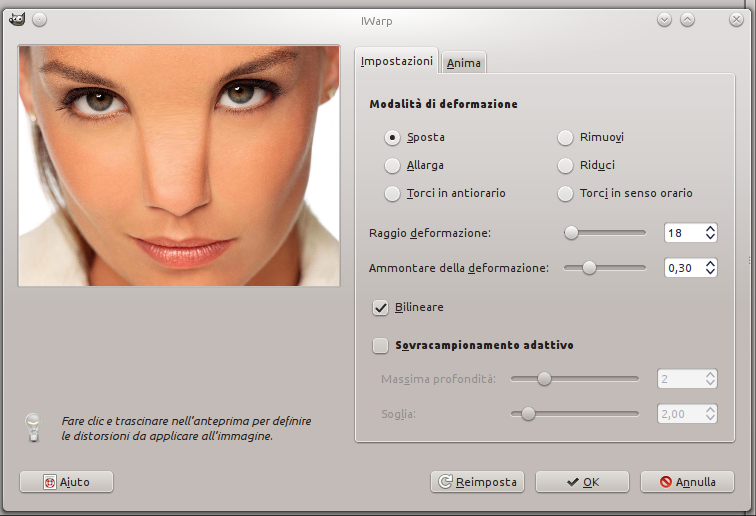Decrease Raggio deformazione with down arrow
This screenshot has height=516, width=756.
coord(710,237)
